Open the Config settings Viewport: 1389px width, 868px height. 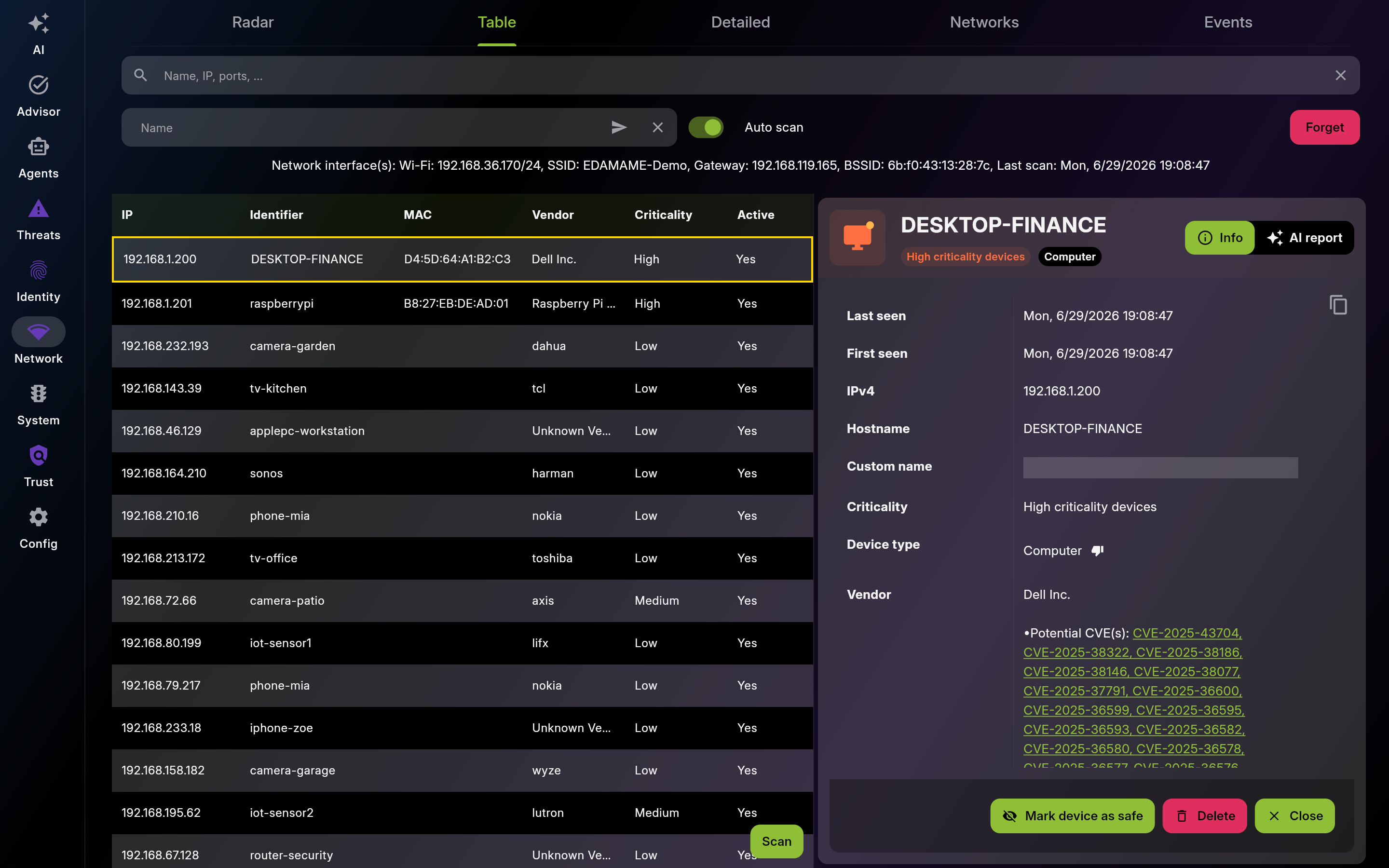(x=39, y=528)
